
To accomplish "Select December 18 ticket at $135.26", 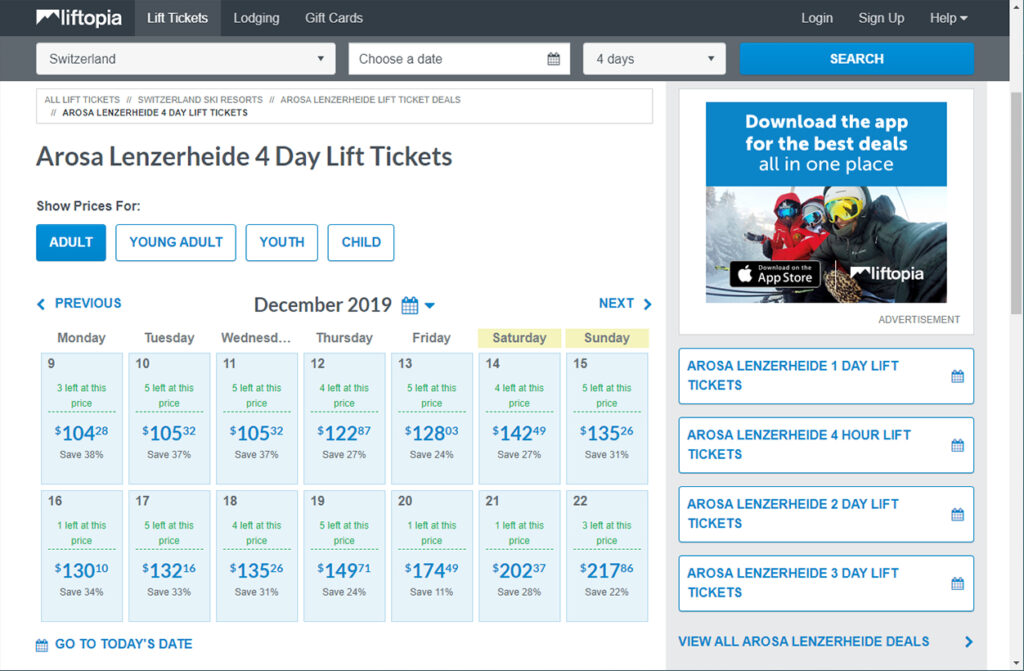I will point(257,556).
